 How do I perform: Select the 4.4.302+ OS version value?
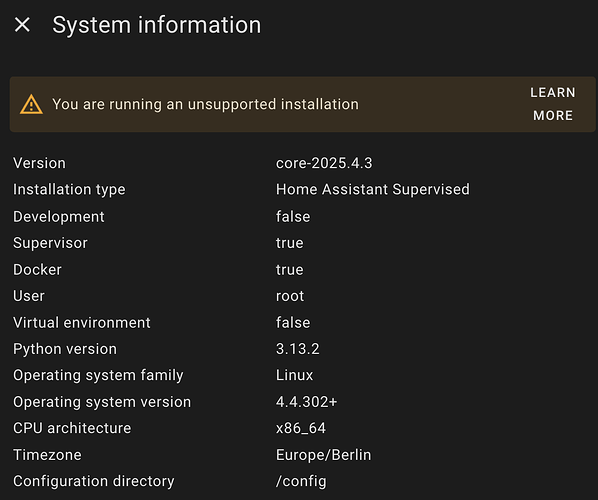tap(306, 402)
